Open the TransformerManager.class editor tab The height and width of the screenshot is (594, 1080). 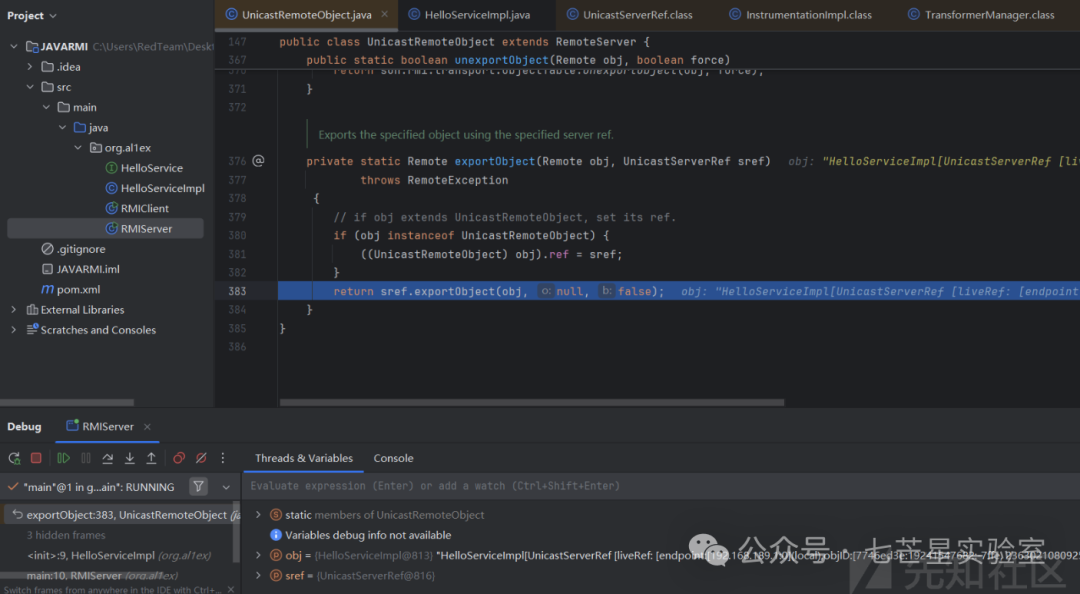(x=981, y=14)
